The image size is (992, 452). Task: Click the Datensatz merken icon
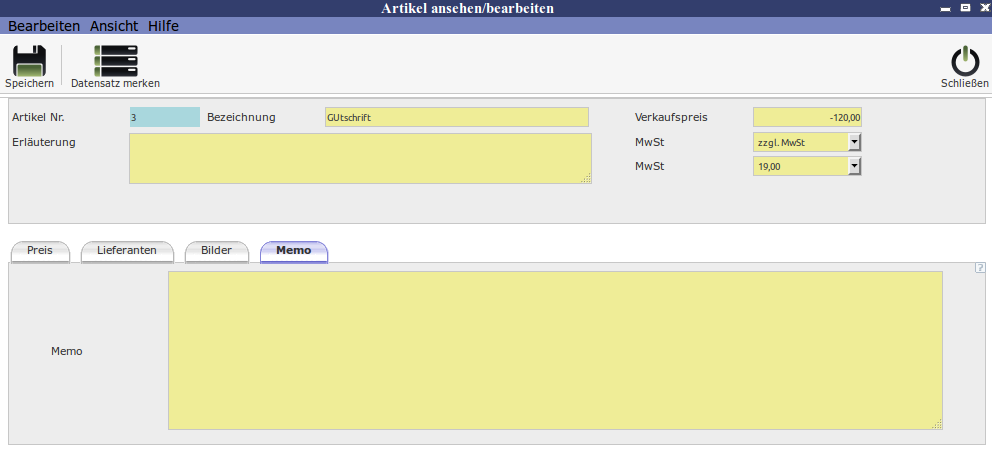pyautogui.click(x=115, y=62)
